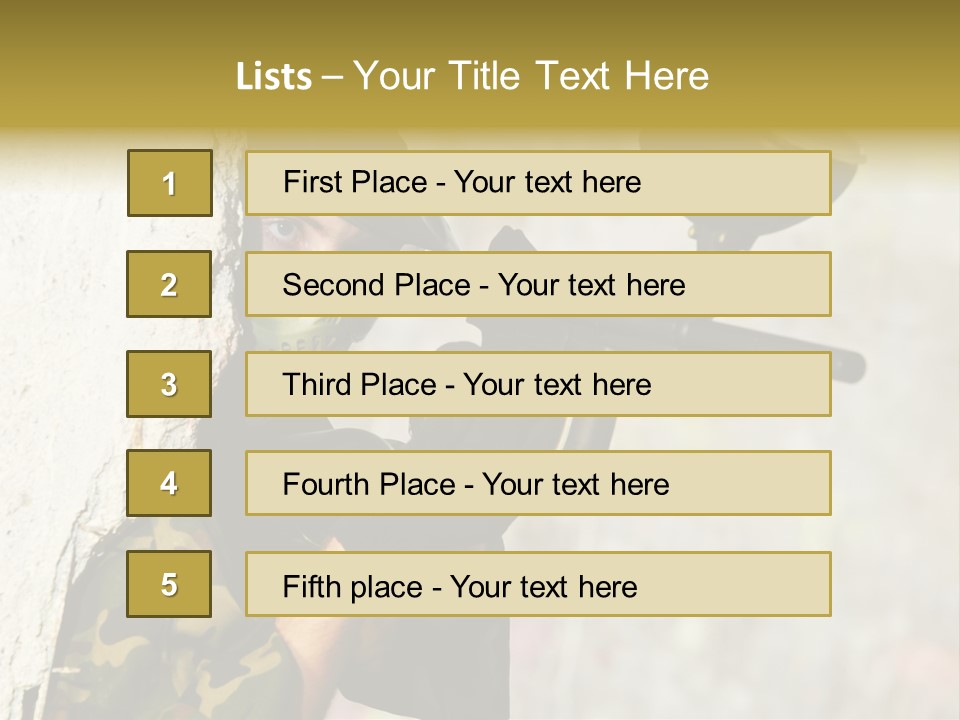This screenshot has width=960, height=720.
Task: Click the bold word Lists
Action: [274, 77]
